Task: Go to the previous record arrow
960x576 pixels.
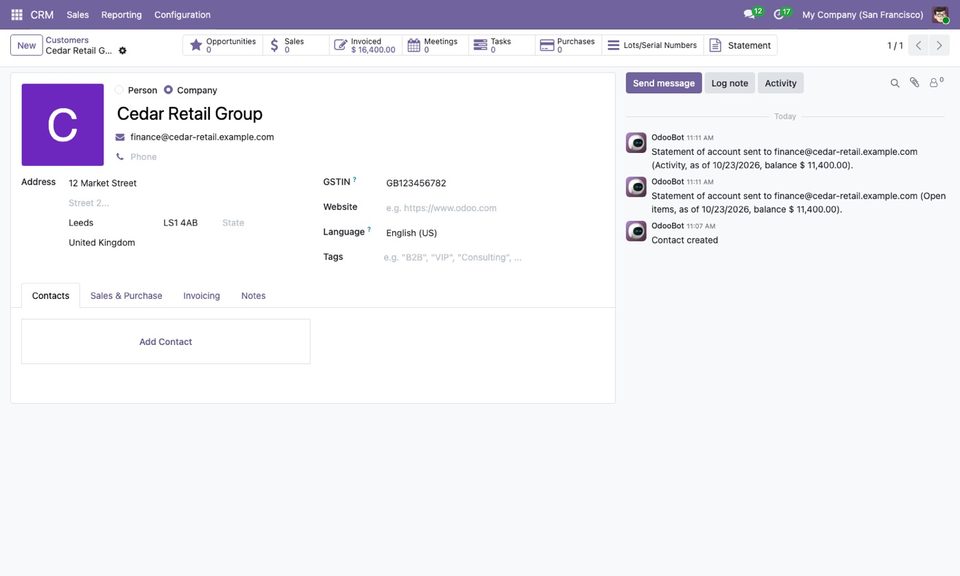Action: (918, 45)
